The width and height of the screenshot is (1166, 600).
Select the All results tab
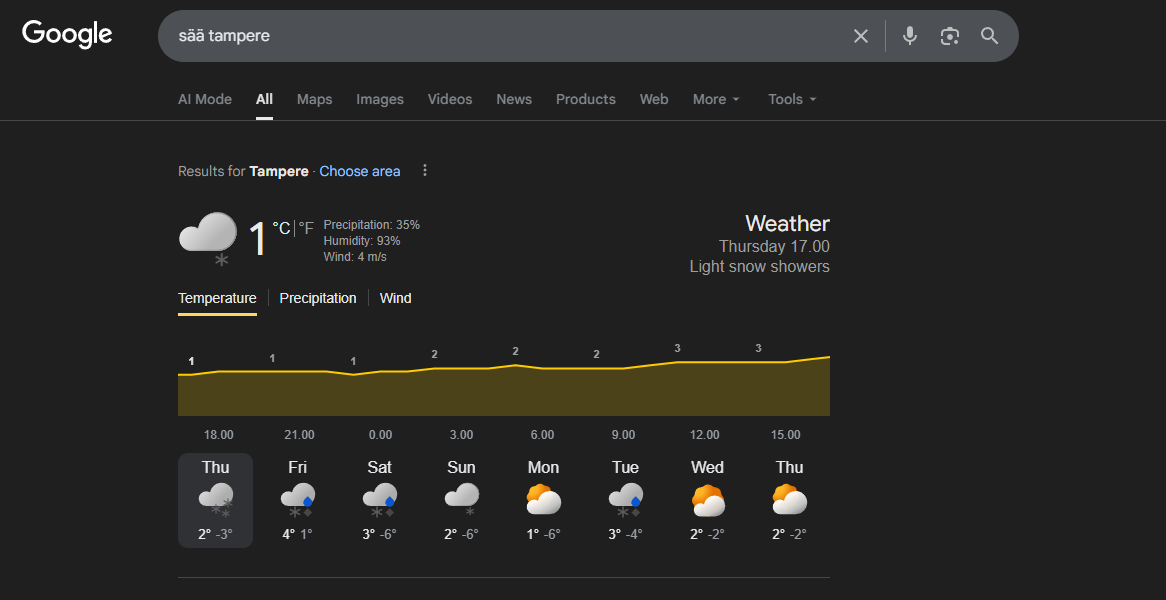(x=264, y=99)
